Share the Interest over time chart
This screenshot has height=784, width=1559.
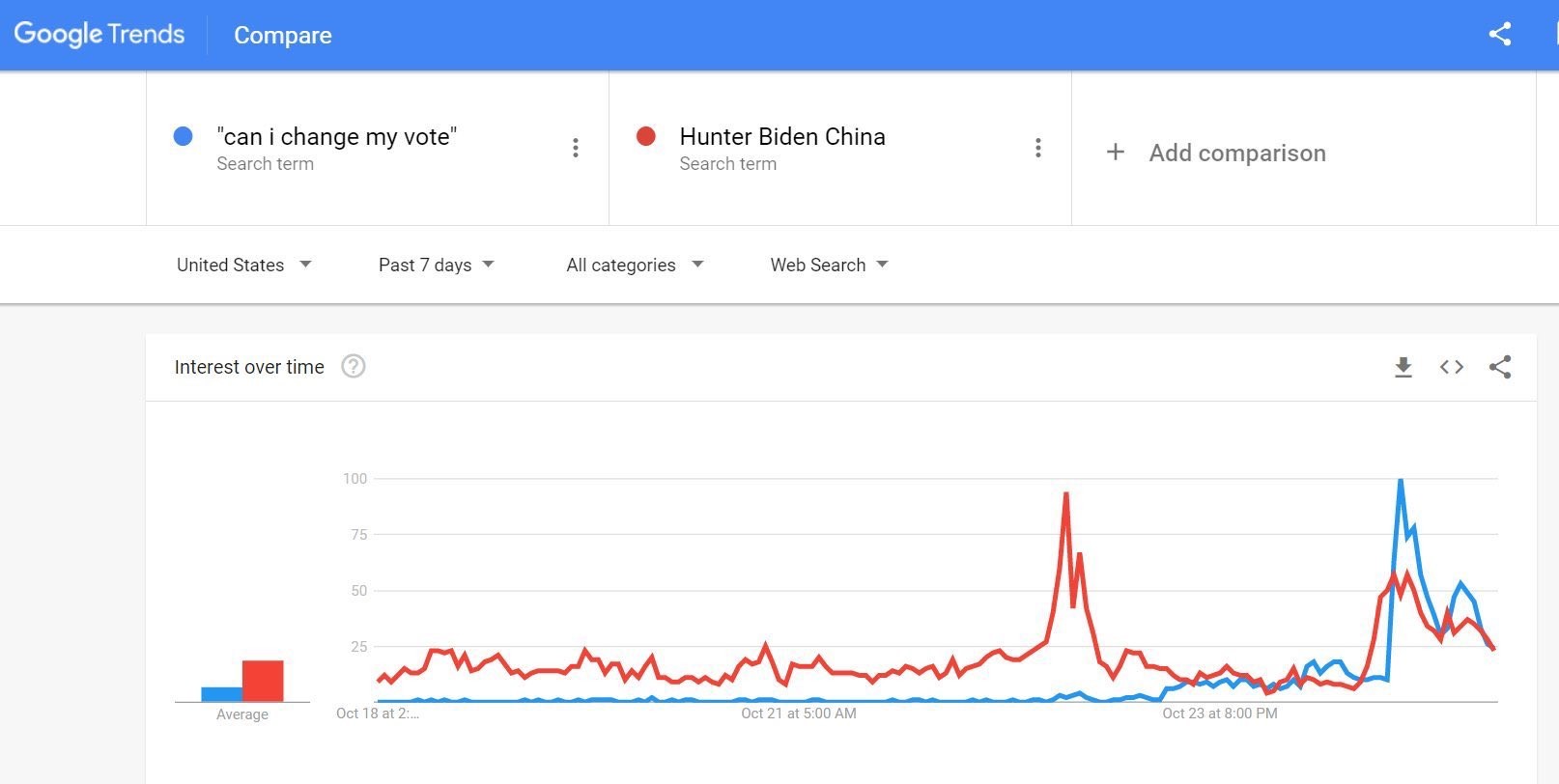pyautogui.click(x=1500, y=367)
